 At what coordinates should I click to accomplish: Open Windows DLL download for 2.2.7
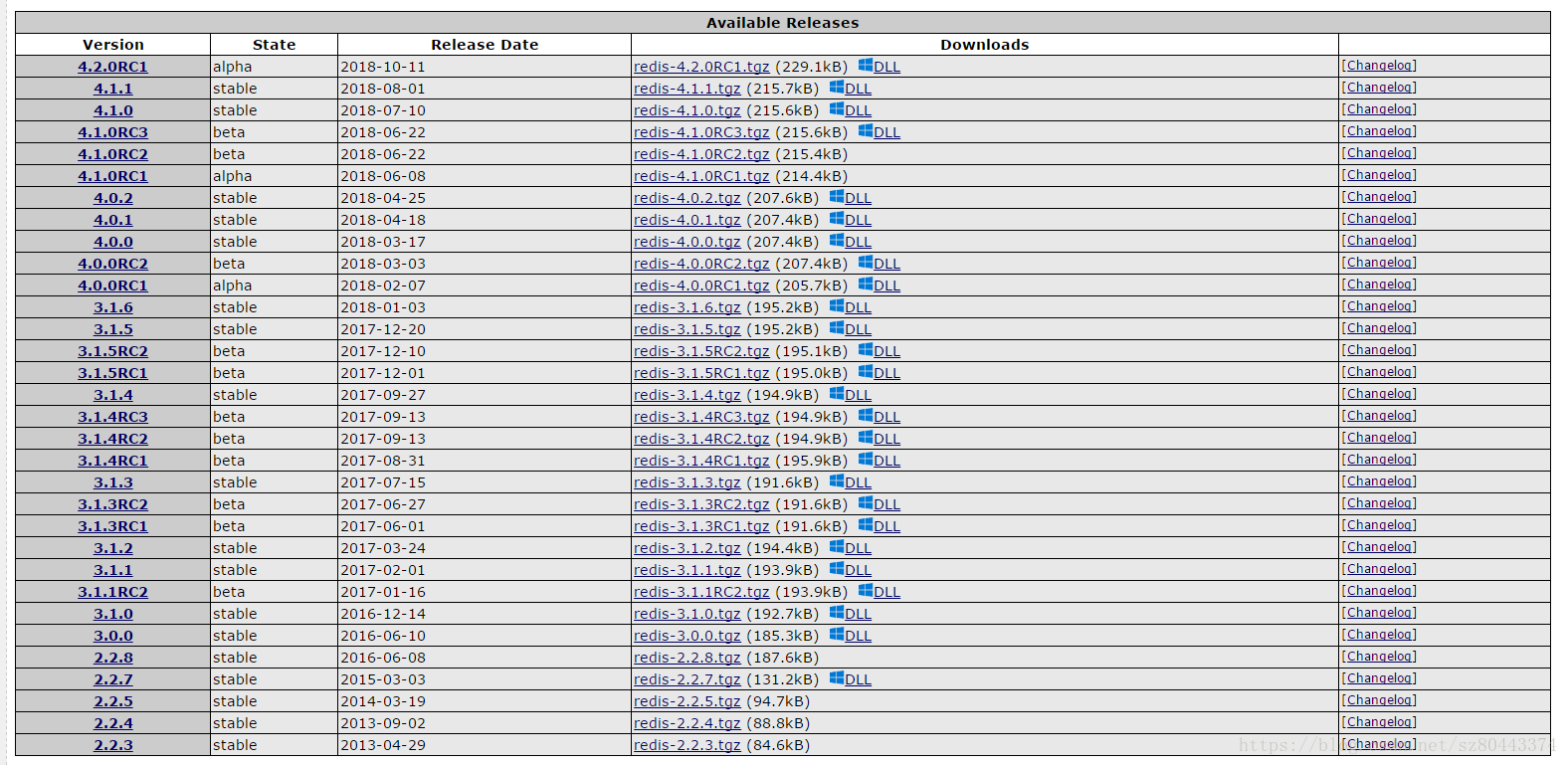pyautogui.click(x=851, y=679)
